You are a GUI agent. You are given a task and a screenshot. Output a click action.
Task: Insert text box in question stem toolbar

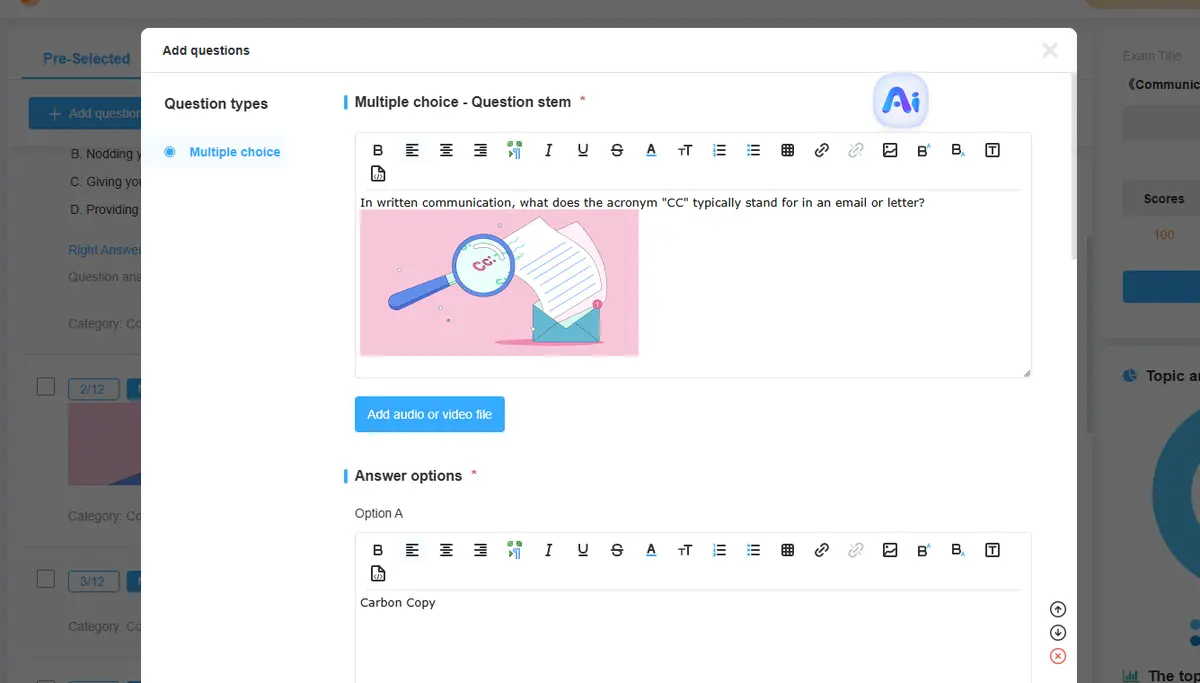tap(992, 150)
